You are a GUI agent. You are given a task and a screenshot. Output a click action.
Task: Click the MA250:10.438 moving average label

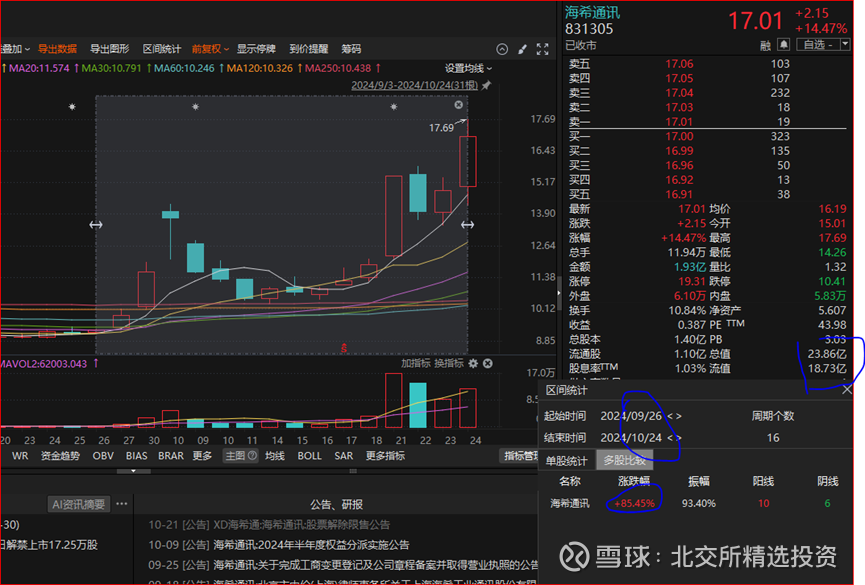click(x=338, y=68)
